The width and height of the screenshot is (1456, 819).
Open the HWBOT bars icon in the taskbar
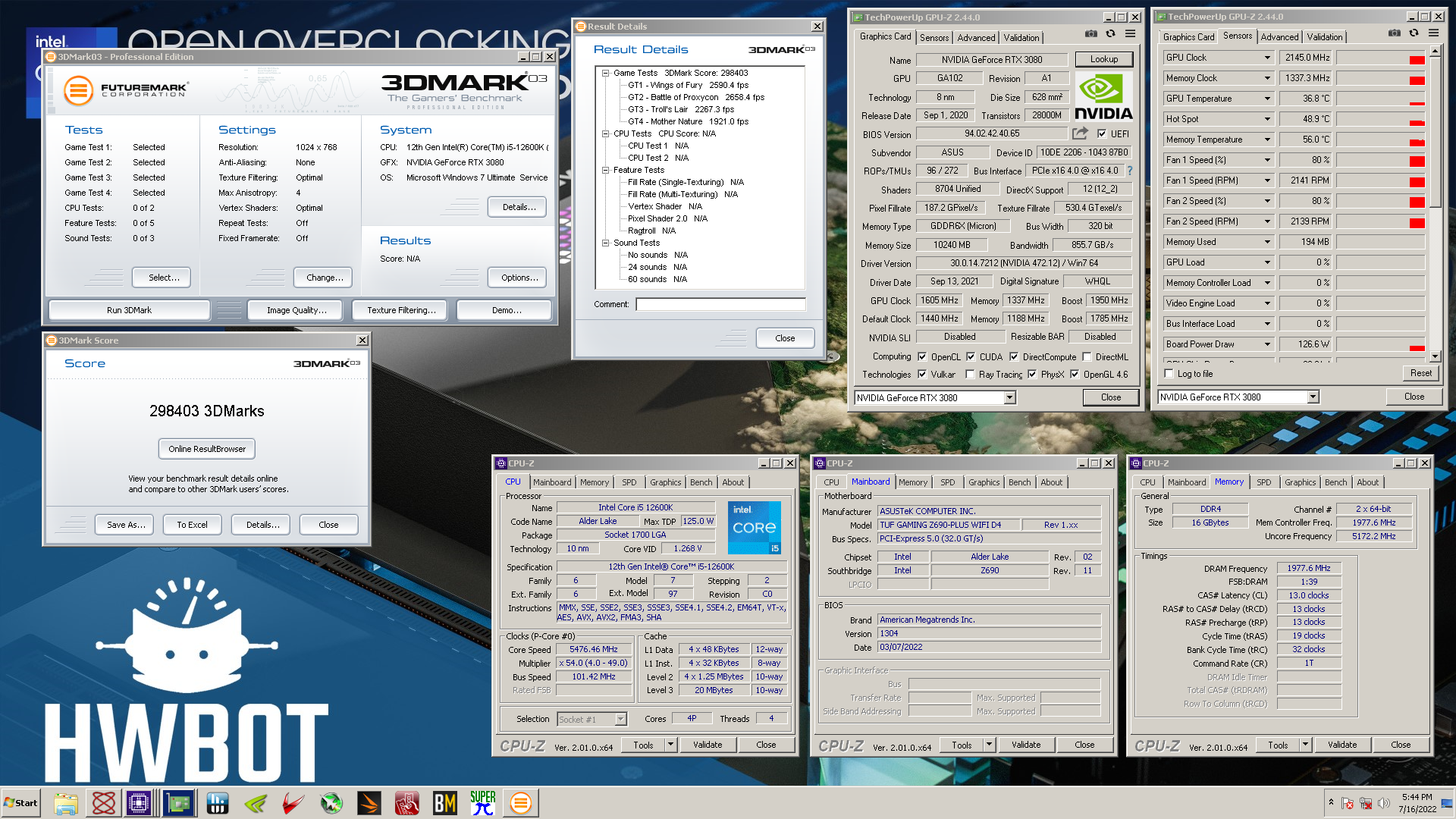click(x=218, y=803)
